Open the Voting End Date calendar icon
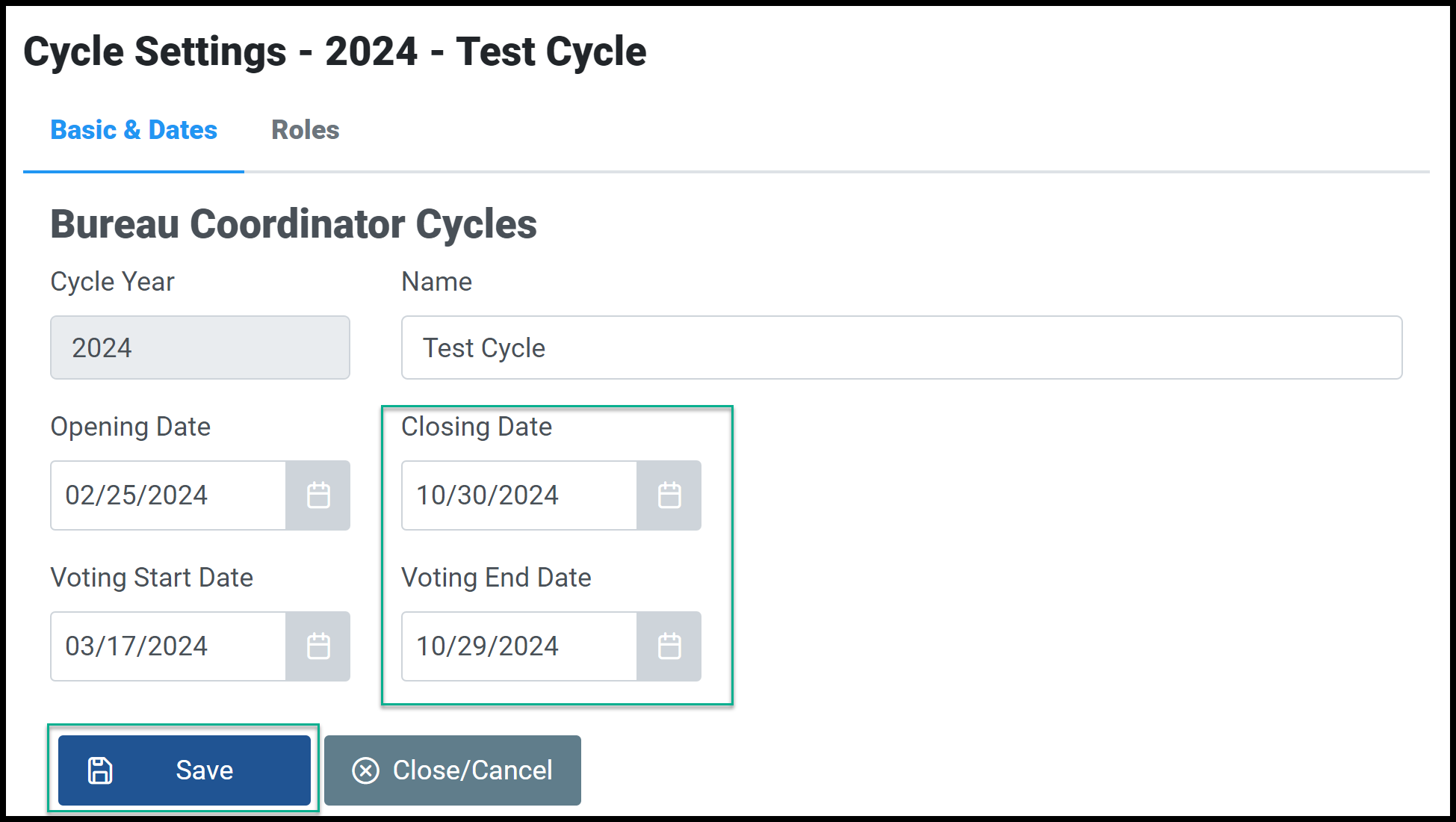The height and width of the screenshot is (822, 1456). coord(669,646)
